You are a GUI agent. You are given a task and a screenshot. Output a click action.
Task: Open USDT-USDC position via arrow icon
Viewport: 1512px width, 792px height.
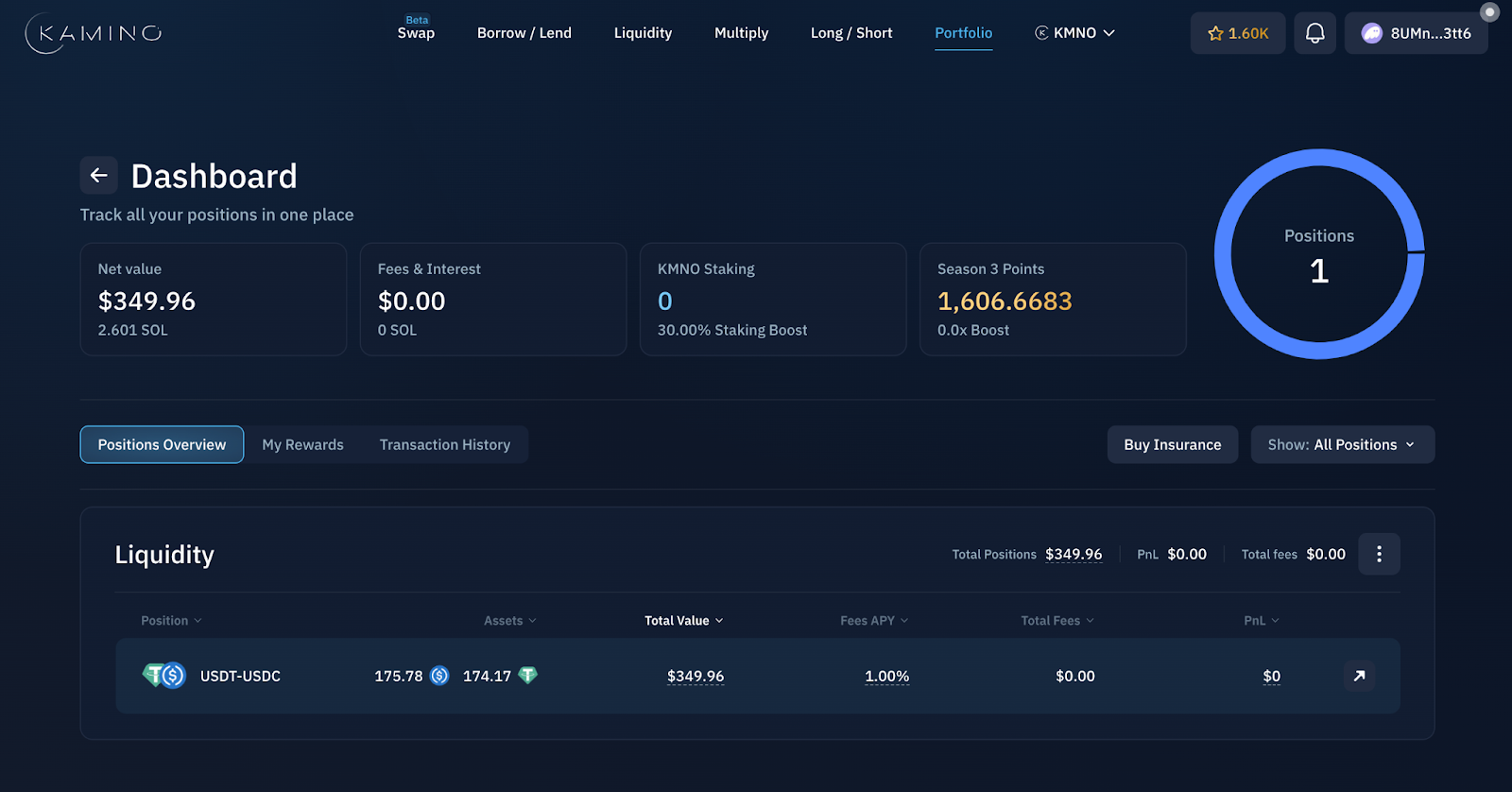(1359, 676)
